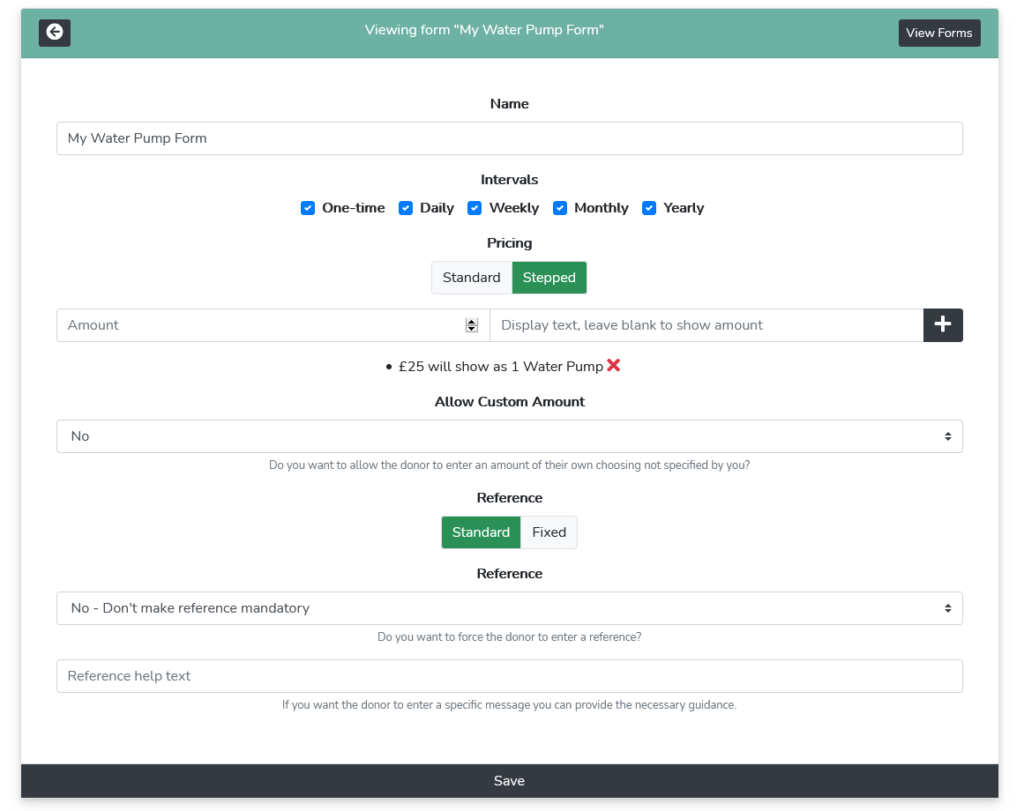1024x811 pixels.
Task: Disable the Weekly interval checkbox
Action: (475, 208)
